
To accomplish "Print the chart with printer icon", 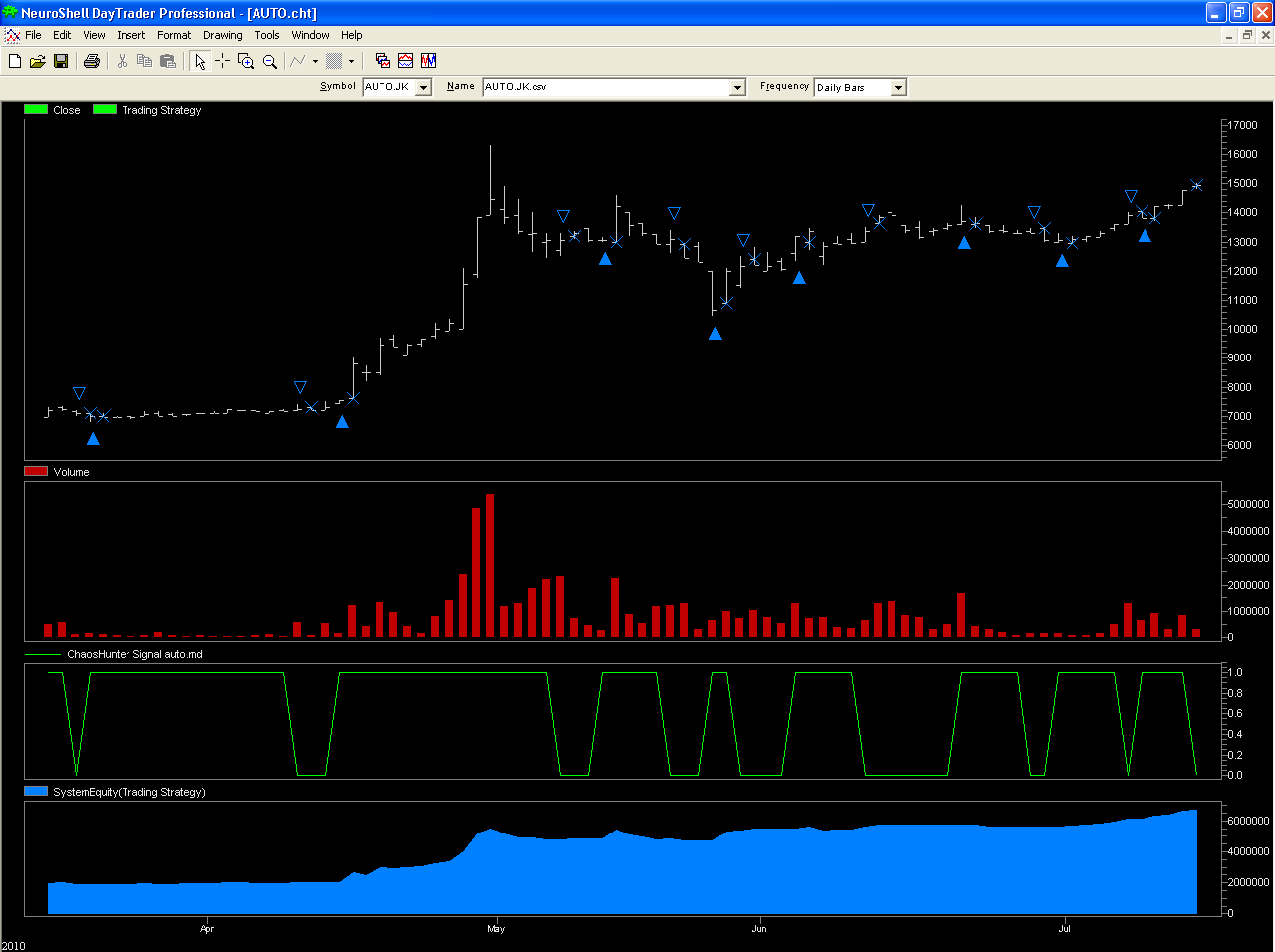I will tap(92, 61).
